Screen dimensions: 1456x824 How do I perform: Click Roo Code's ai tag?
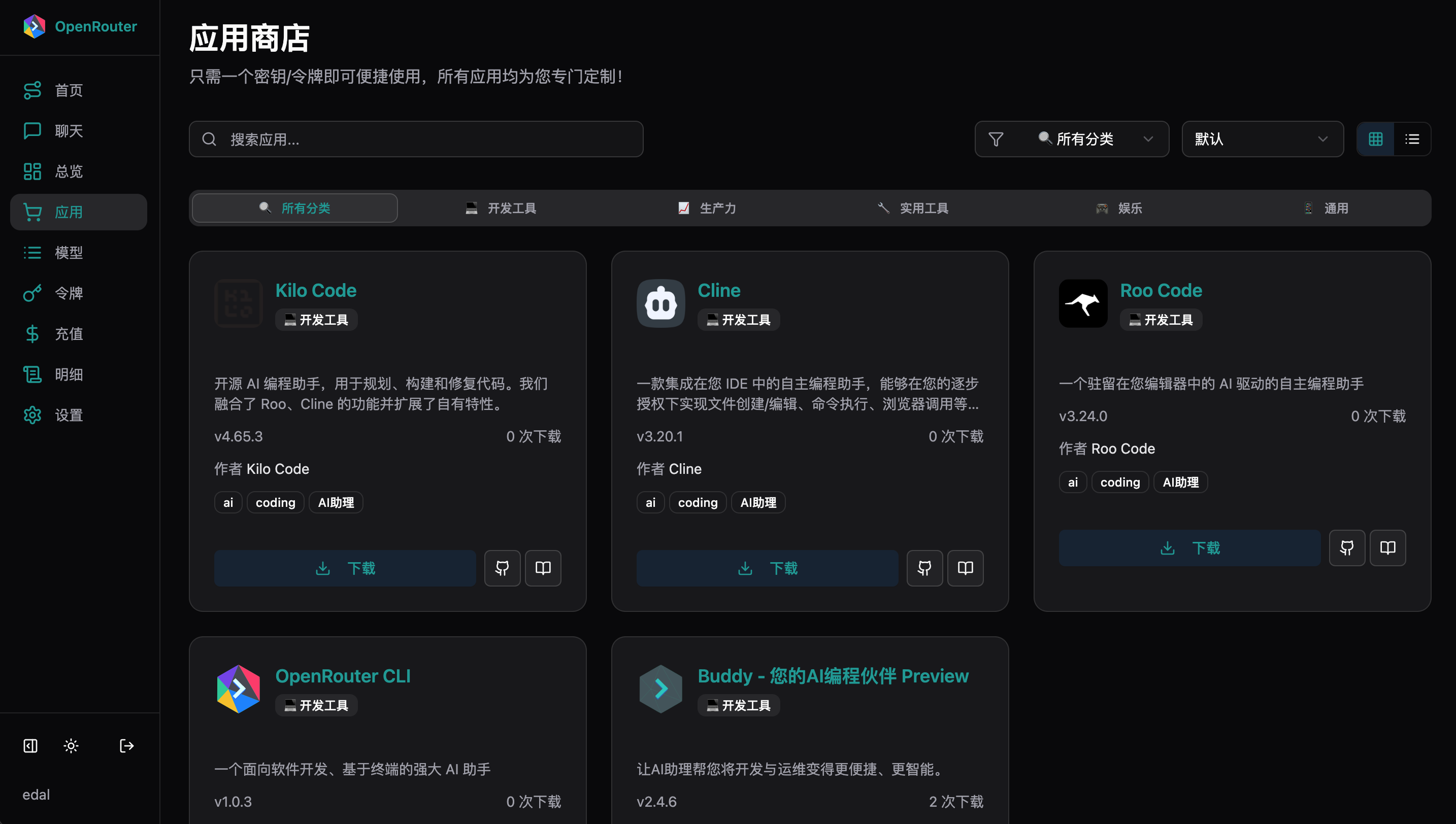1073,482
